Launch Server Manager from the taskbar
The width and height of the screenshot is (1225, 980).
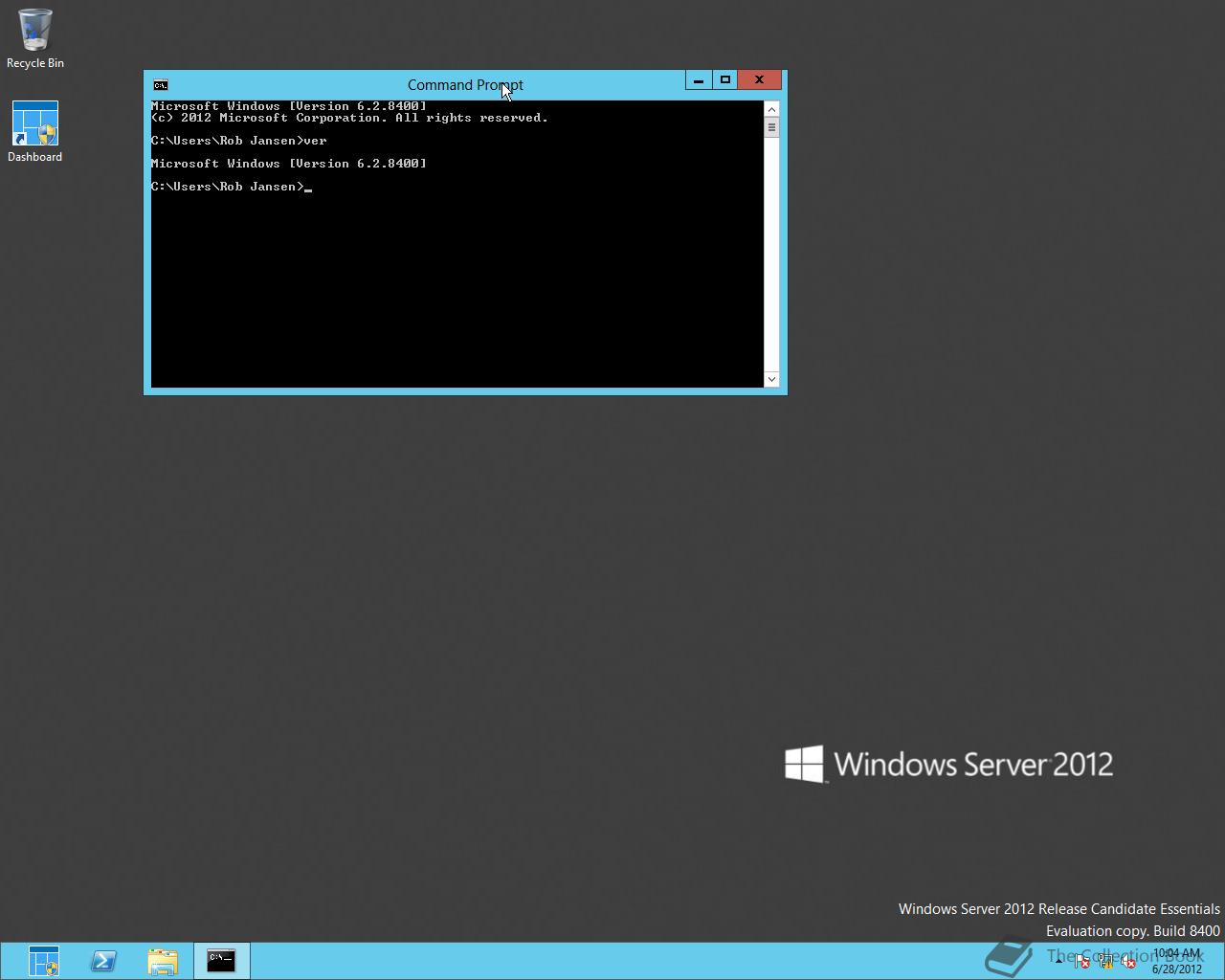pyautogui.click(x=44, y=961)
